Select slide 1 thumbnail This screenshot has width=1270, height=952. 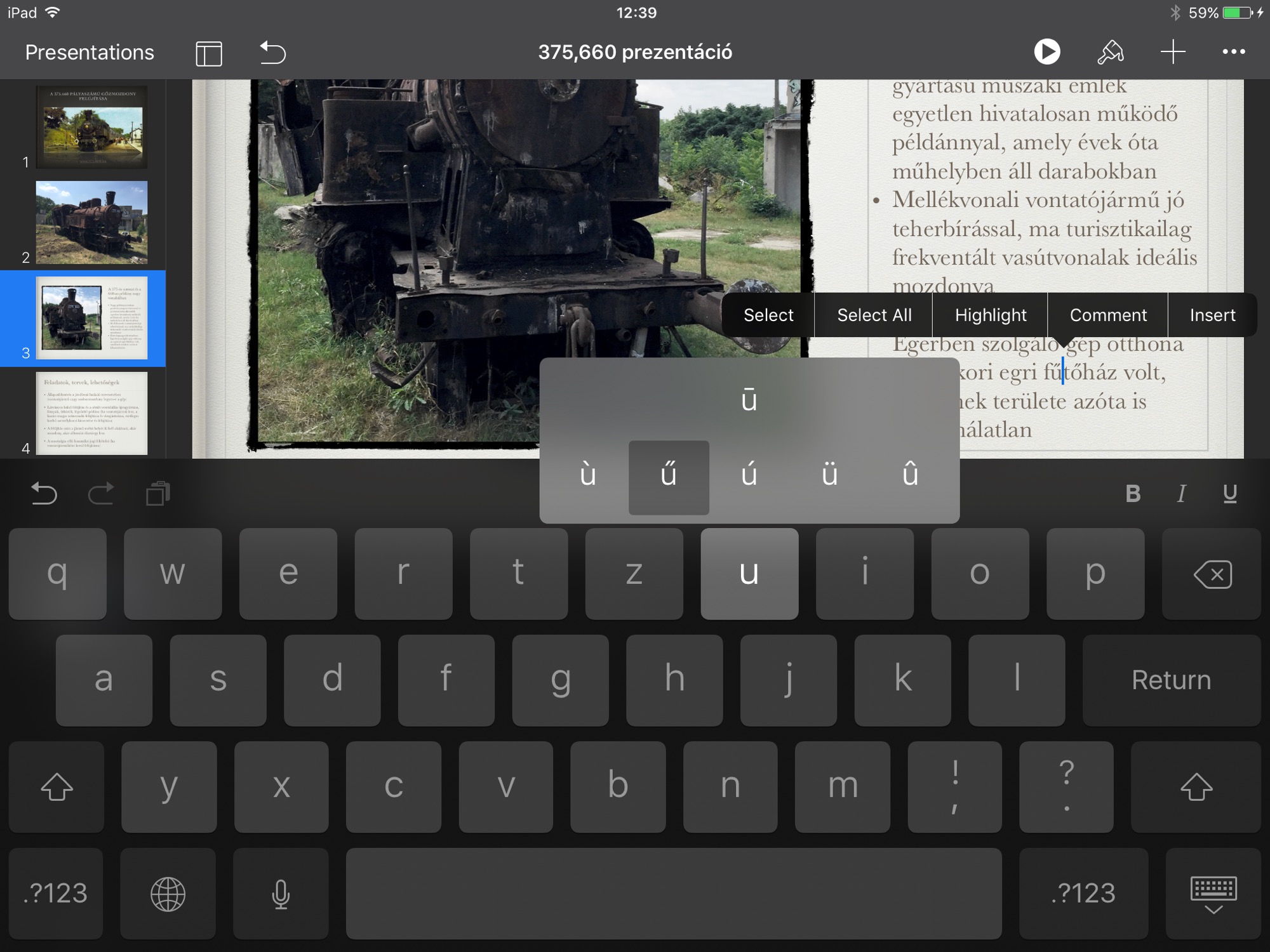pyautogui.click(x=91, y=127)
